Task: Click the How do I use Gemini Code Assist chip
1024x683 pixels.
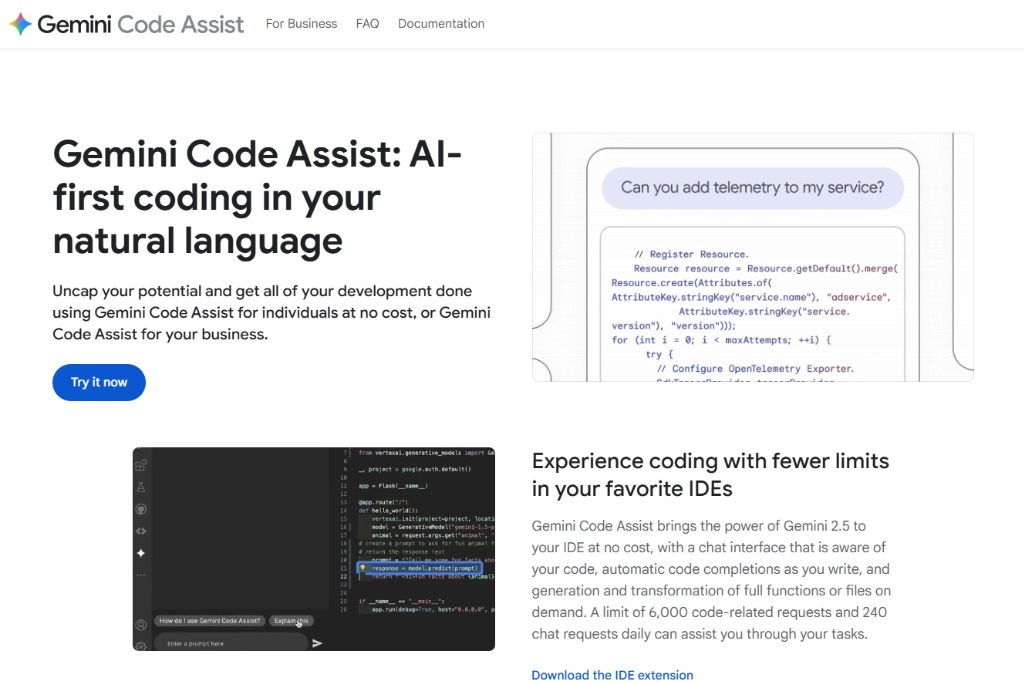Action: coord(211,620)
